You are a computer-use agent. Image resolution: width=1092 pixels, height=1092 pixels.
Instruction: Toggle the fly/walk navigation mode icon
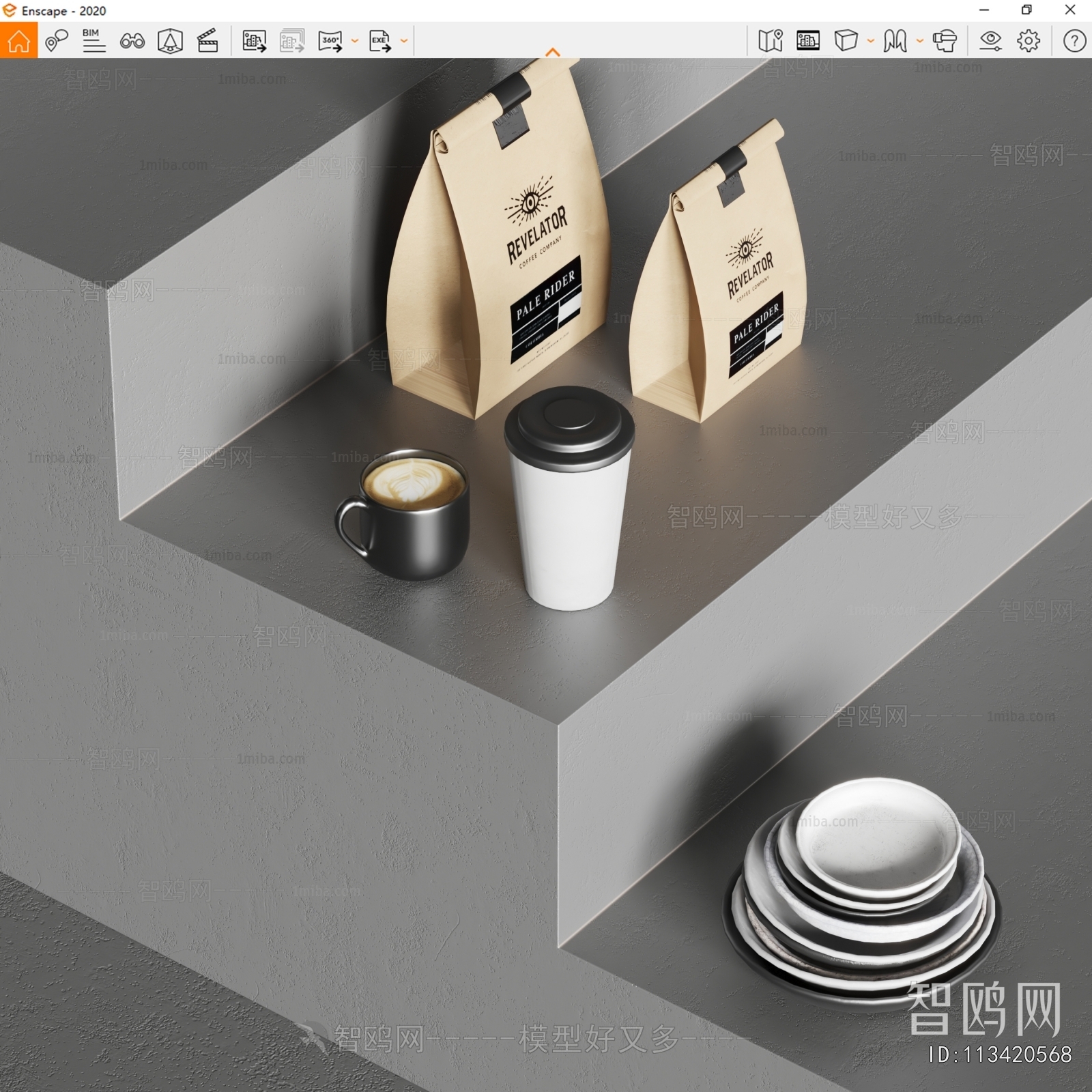pyautogui.click(x=895, y=41)
